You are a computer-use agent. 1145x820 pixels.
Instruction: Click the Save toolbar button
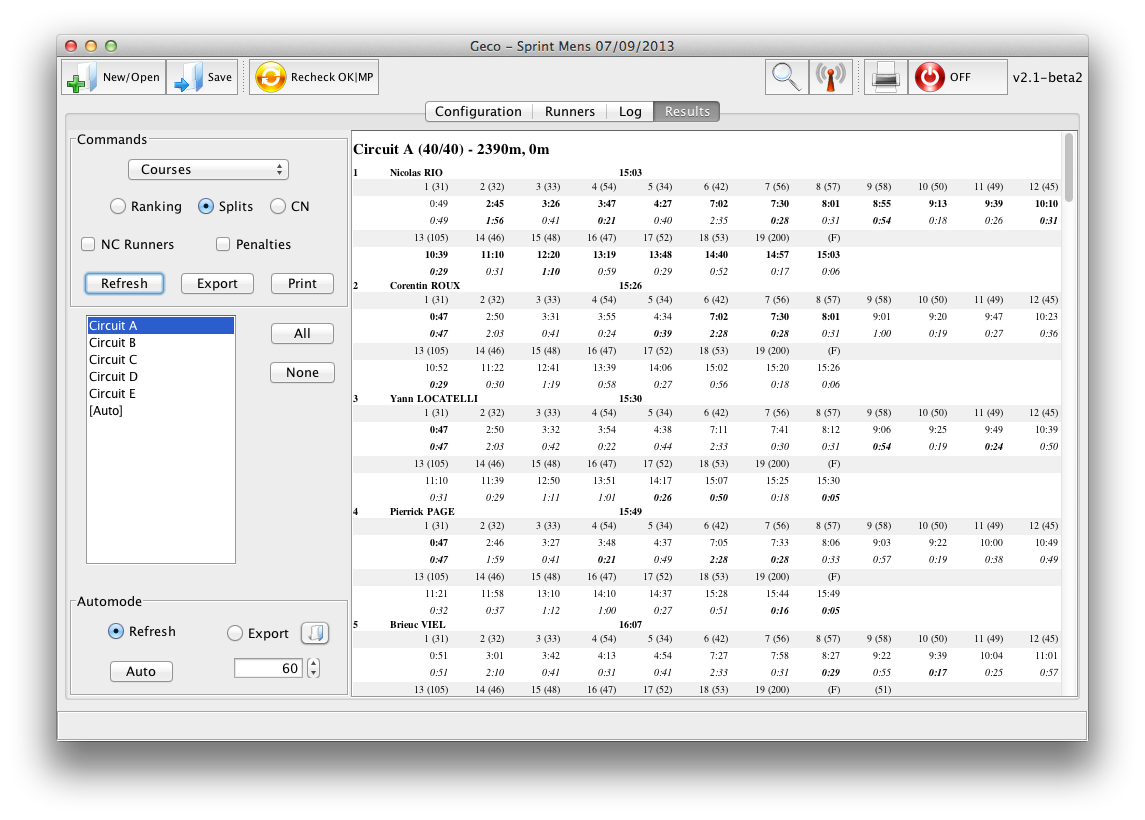tap(203, 77)
